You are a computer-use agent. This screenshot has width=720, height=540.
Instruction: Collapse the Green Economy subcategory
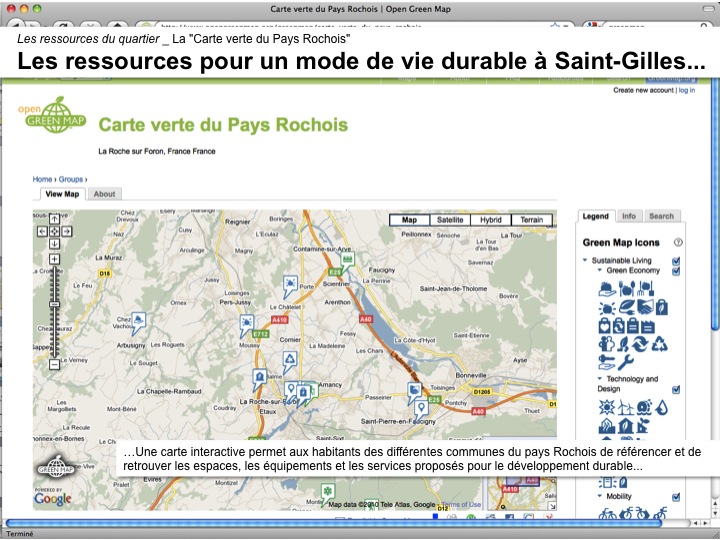600,271
